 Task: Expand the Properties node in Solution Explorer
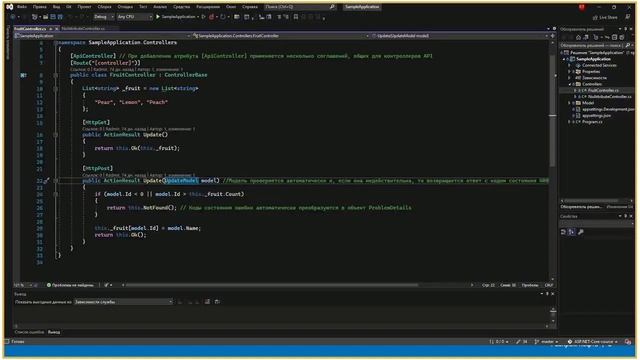(x=569, y=71)
